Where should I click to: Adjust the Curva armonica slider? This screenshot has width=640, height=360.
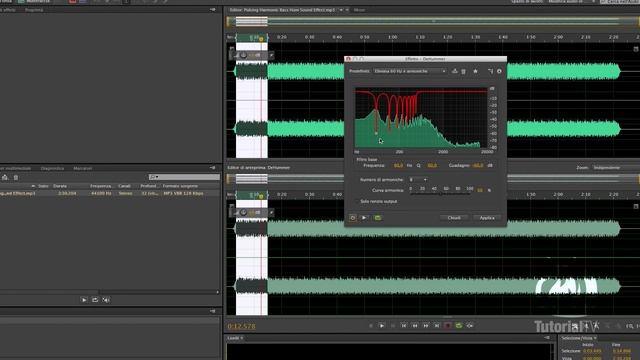[x=440, y=193]
